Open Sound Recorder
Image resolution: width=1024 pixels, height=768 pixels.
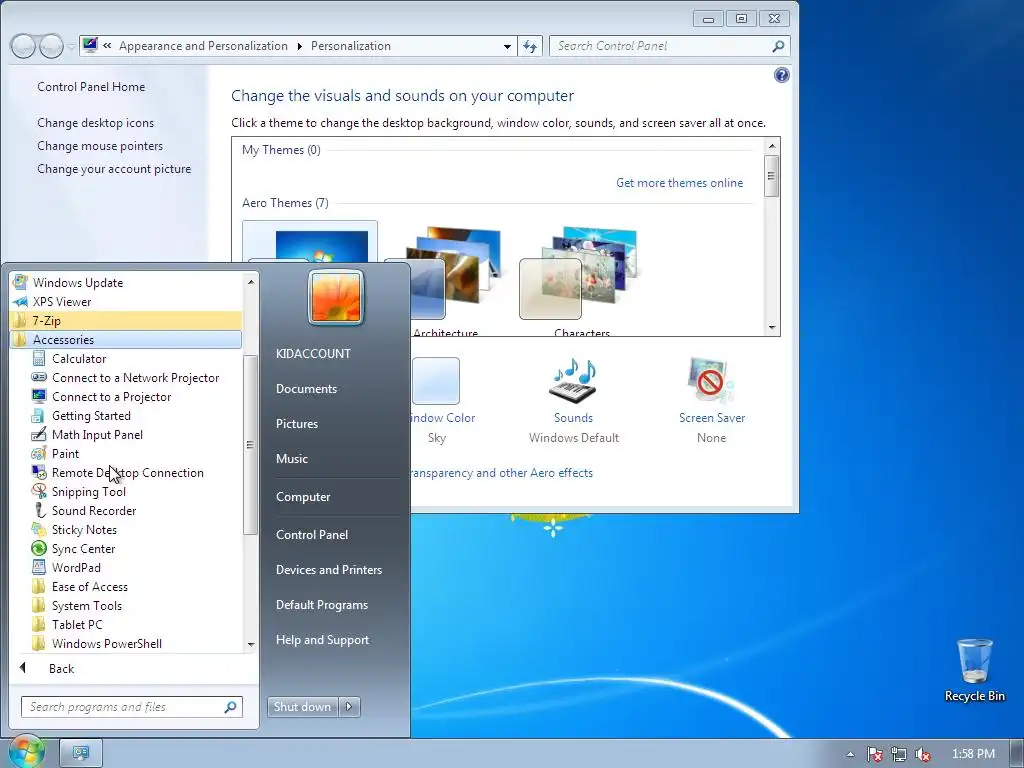click(x=94, y=510)
